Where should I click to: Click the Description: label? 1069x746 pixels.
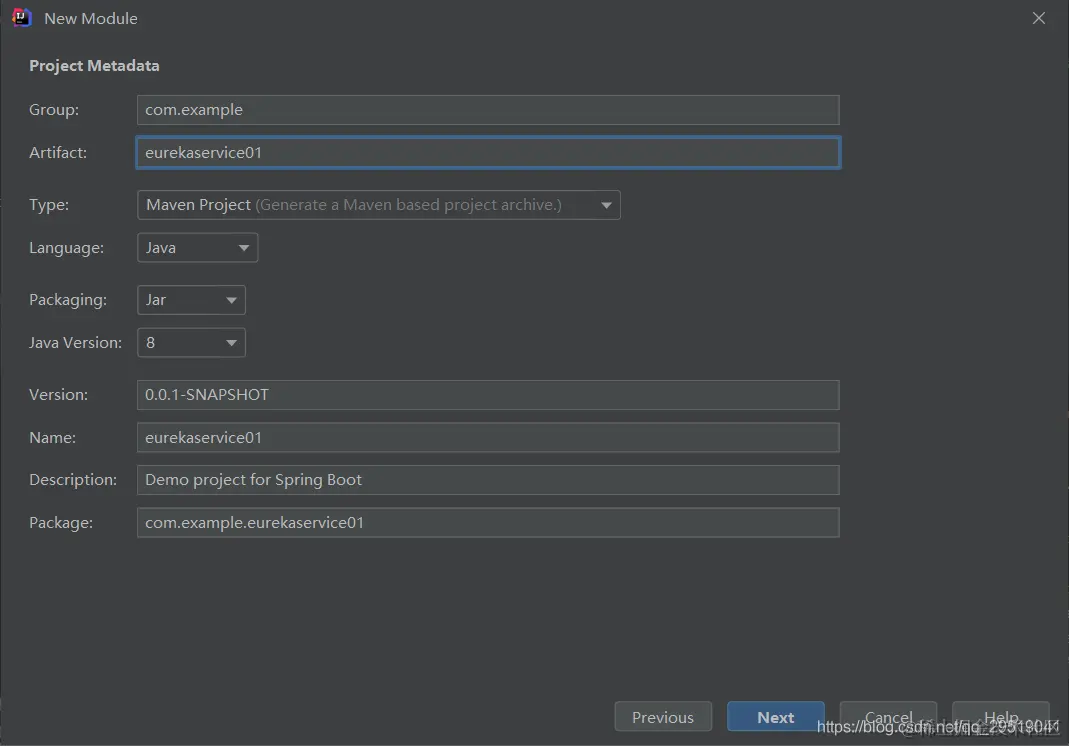coord(73,480)
